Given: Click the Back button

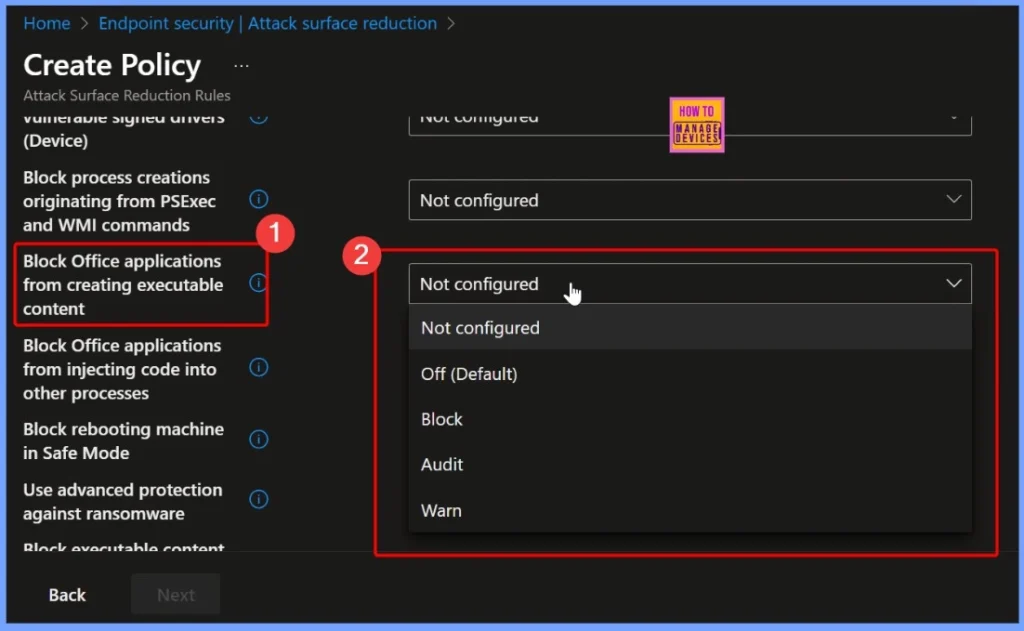Looking at the screenshot, I should click(x=66, y=594).
